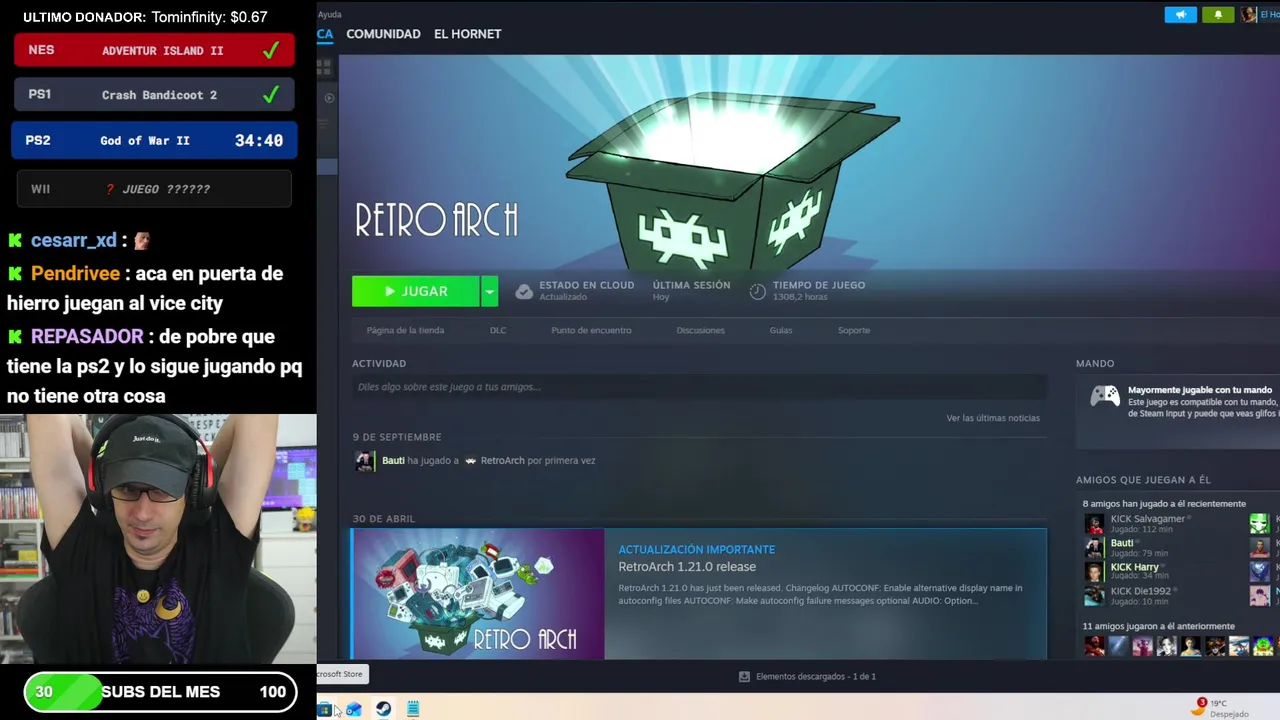Click "Mayormente jugable con tu mando" text
This screenshot has width=1280, height=720.
1200,390
